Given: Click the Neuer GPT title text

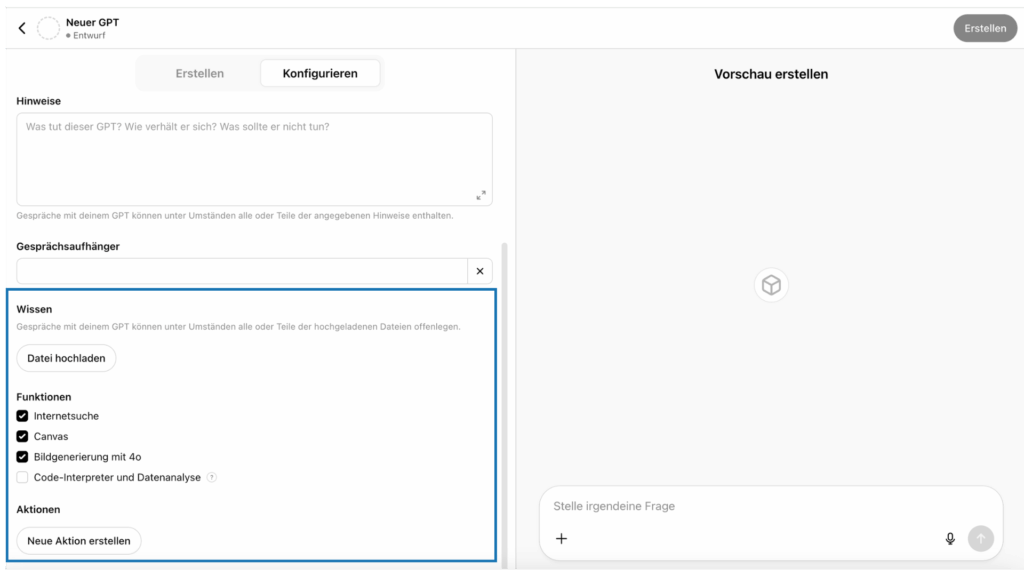Looking at the screenshot, I should 92,22.
